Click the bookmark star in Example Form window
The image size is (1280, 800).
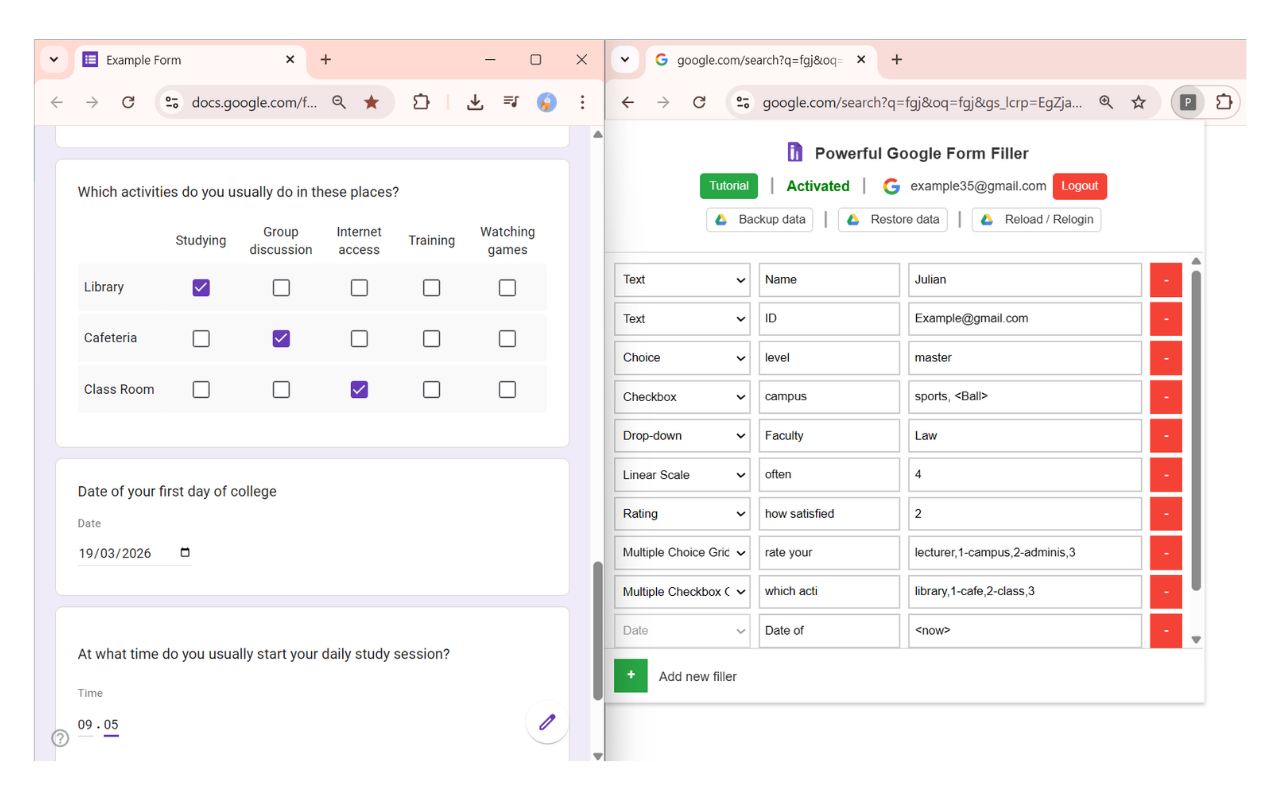[371, 102]
